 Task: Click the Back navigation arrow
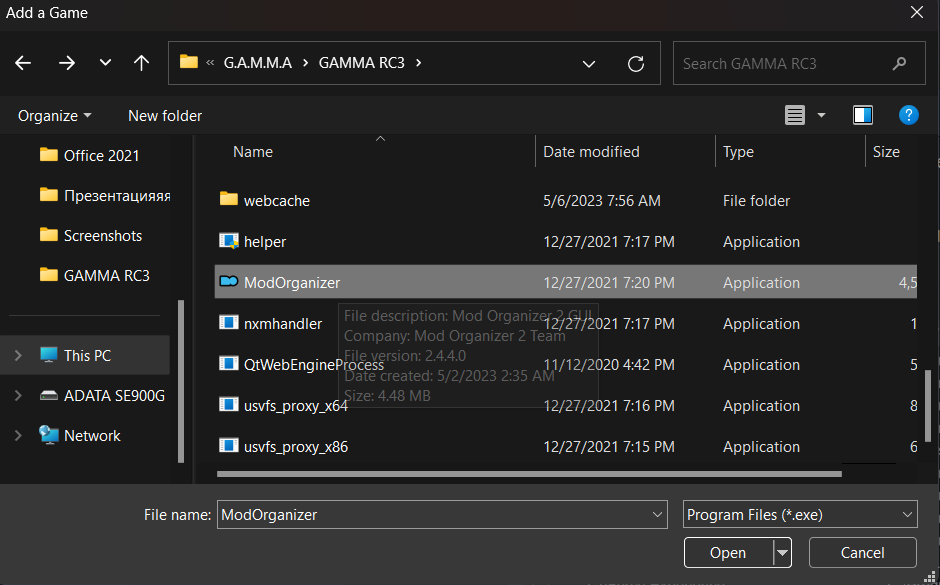[x=23, y=63]
